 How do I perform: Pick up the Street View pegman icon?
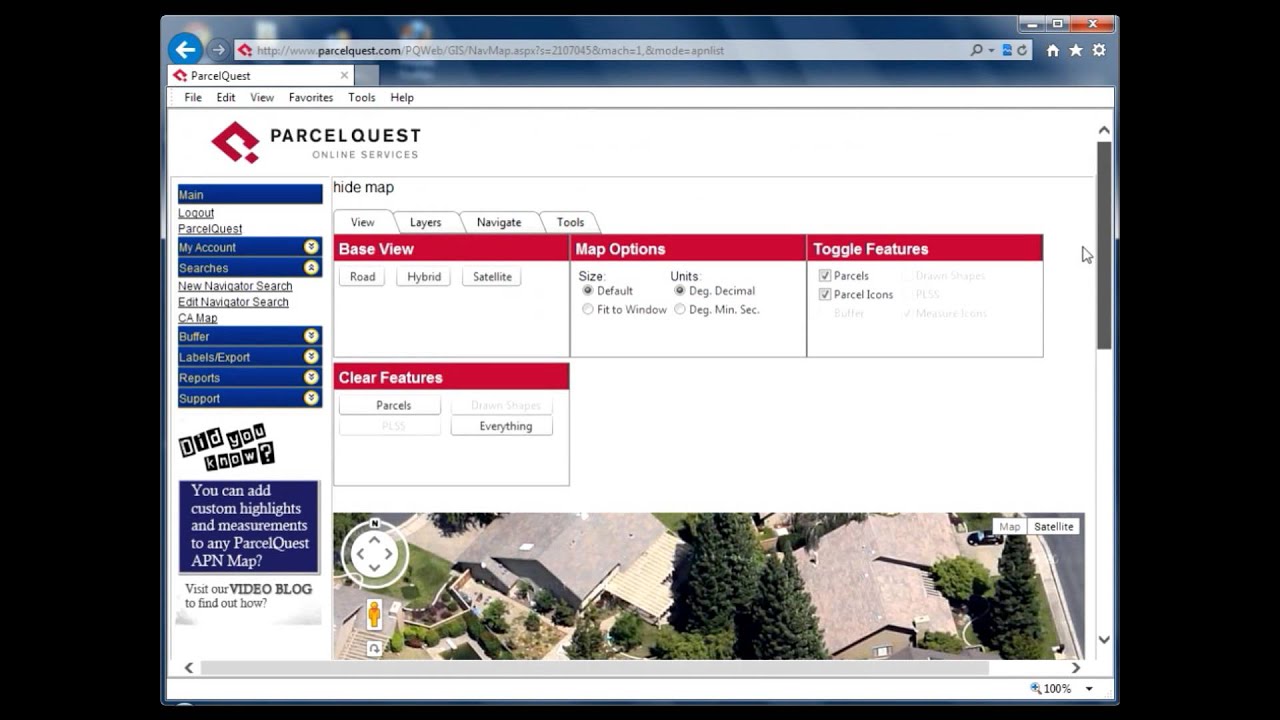coord(374,614)
